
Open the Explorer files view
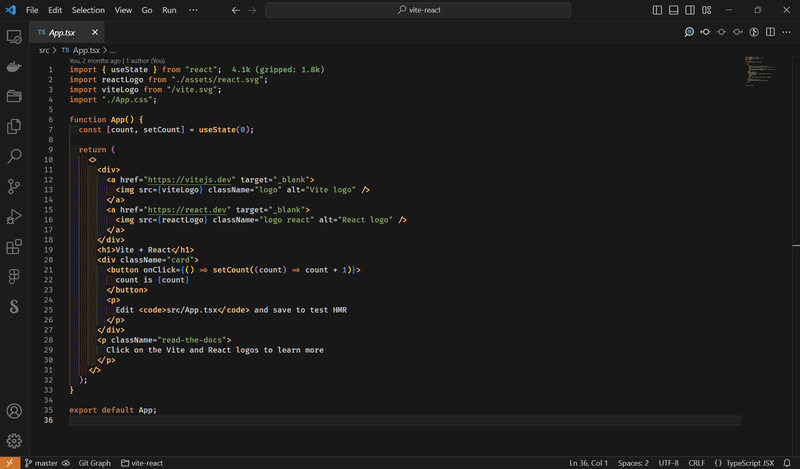[14, 126]
